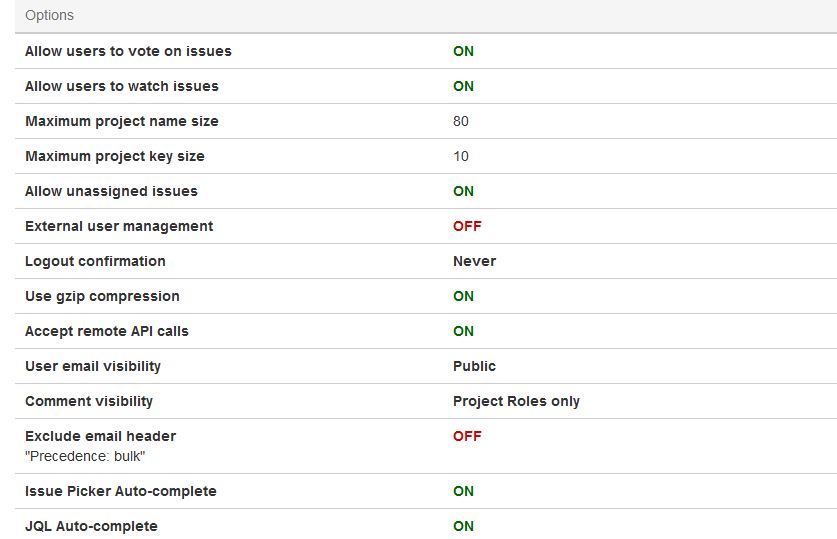
Task: Click the Options section header
Action: (x=50, y=15)
